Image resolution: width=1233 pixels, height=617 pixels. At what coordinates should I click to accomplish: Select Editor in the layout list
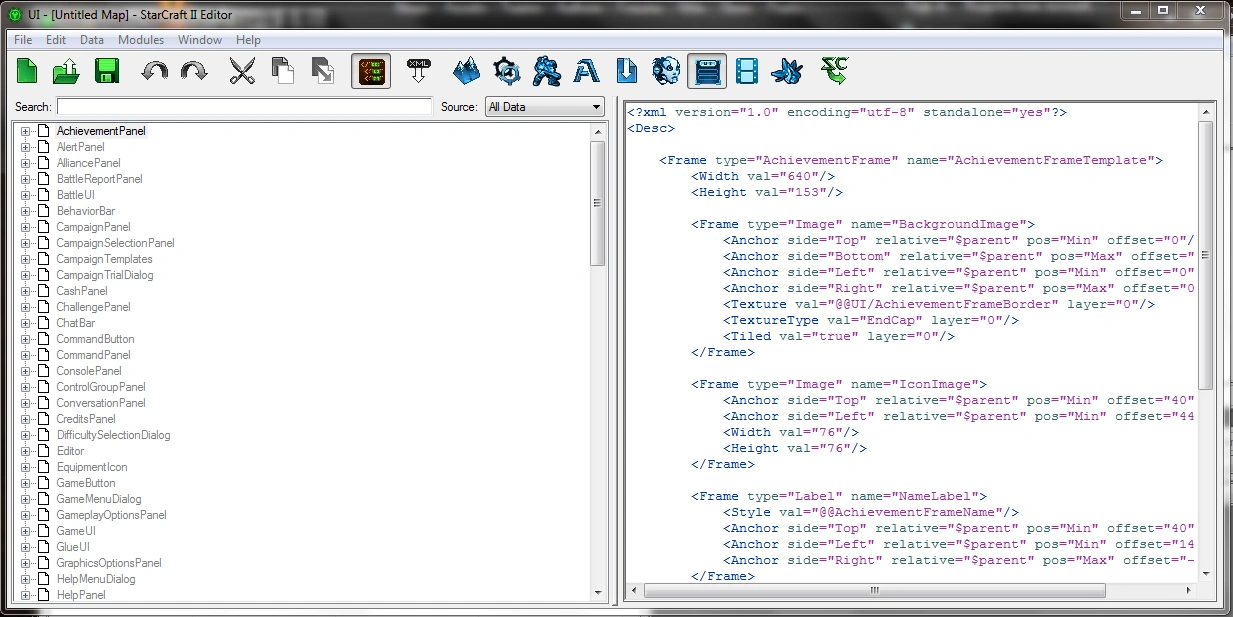point(70,451)
